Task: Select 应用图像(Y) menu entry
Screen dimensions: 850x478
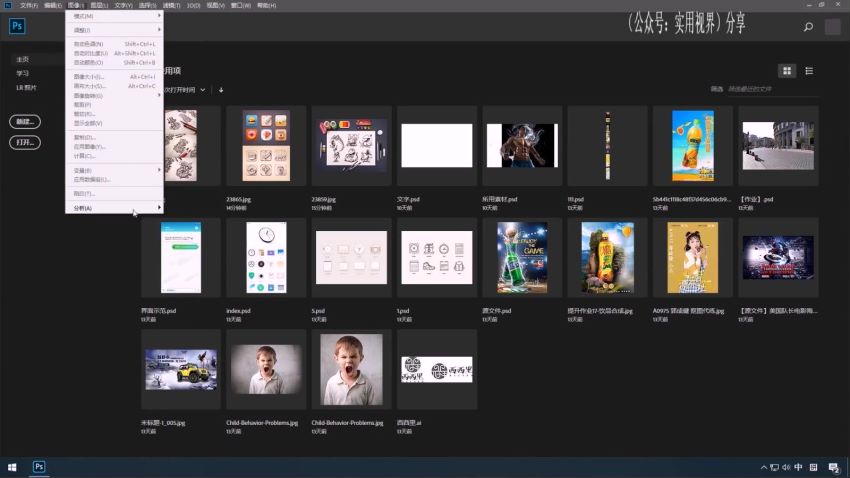Action: (x=114, y=146)
